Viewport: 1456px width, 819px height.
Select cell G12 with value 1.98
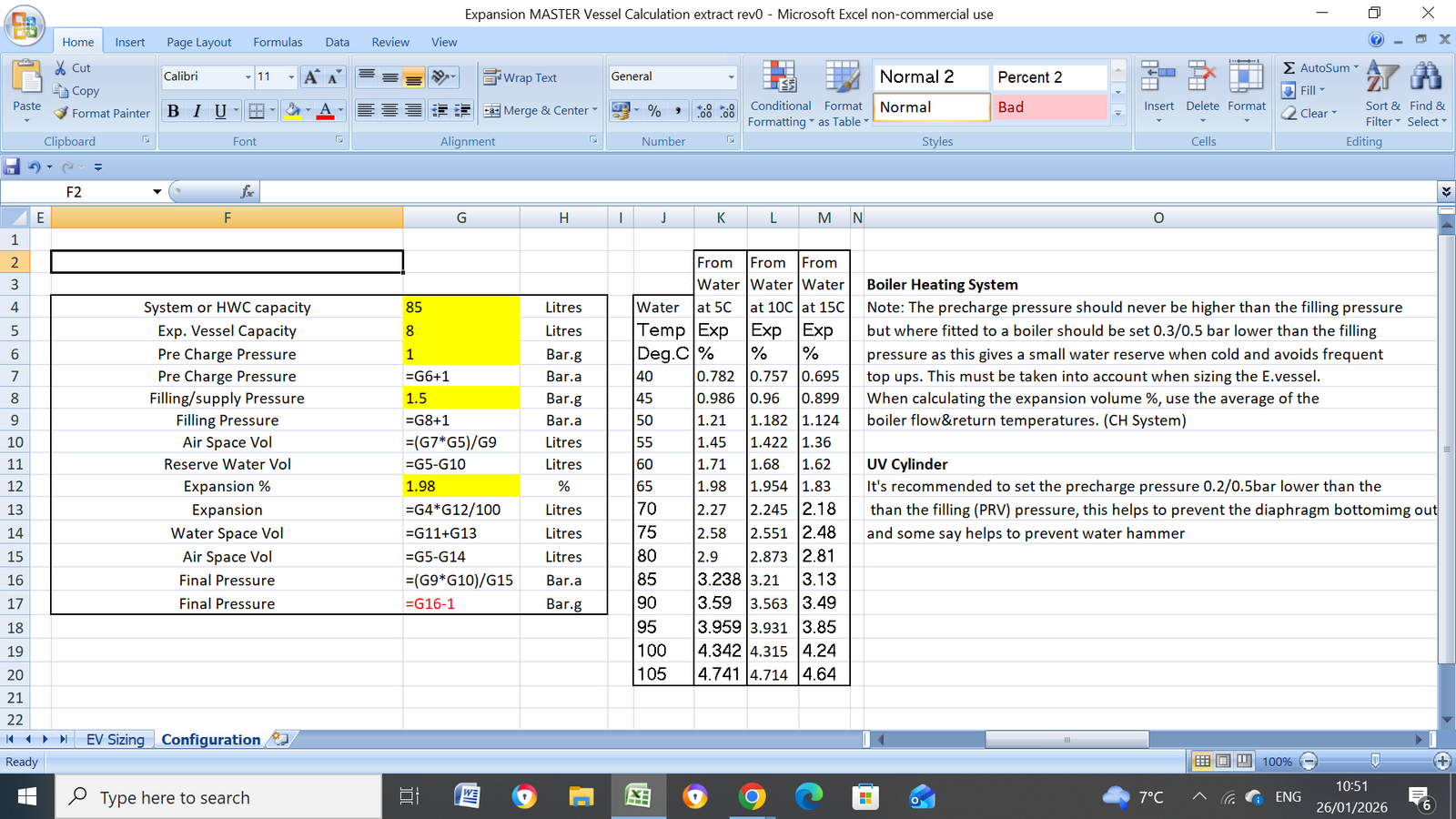pos(460,487)
